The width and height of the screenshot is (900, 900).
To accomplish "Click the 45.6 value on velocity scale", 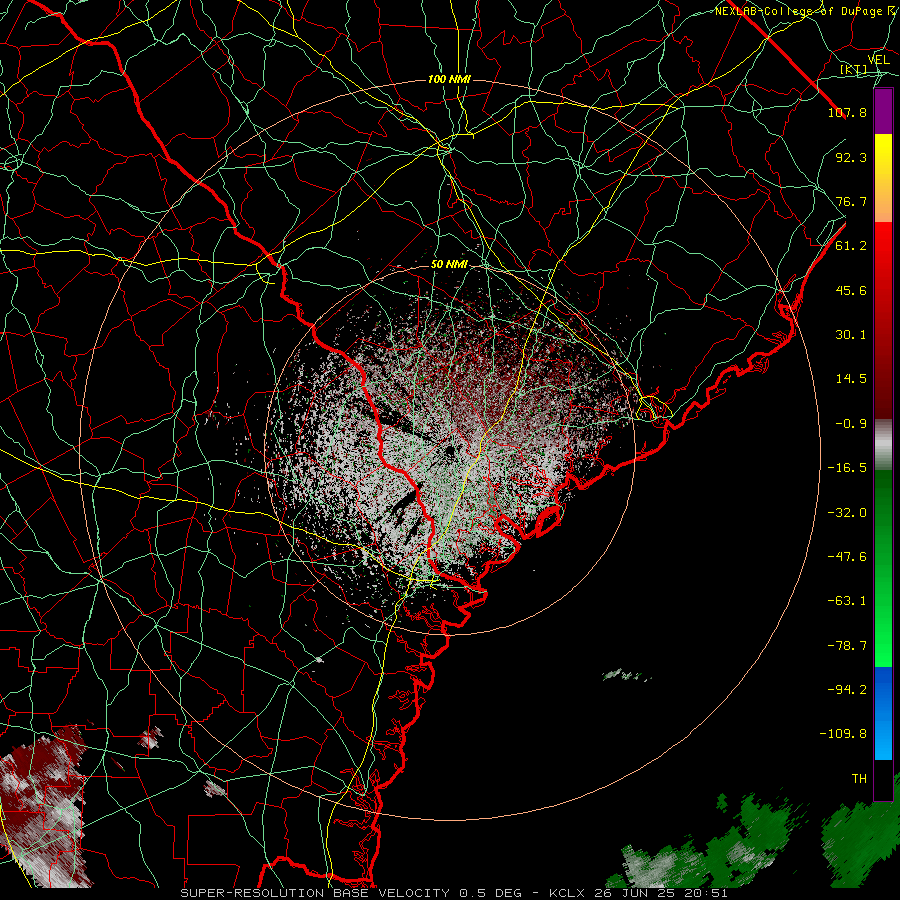I will coord(851,290).
